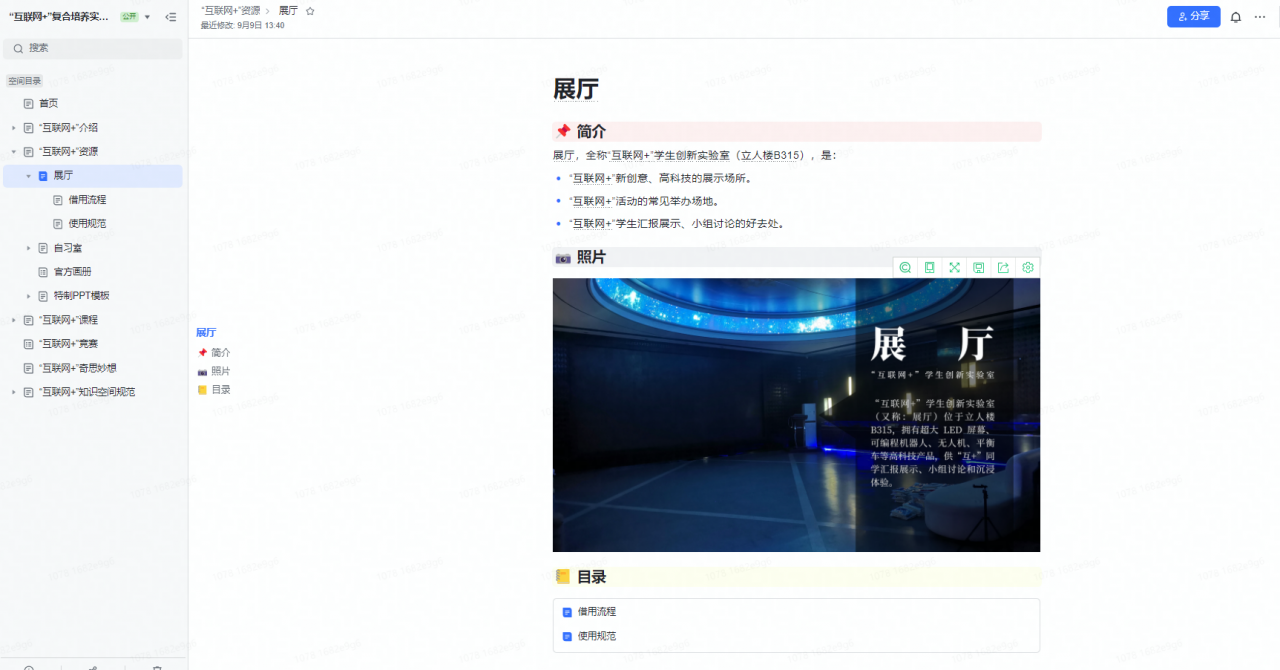Open the 借用流程 link in 目录 section
Image resolution: width=1280 pixels, height=670 pixels.
point(596,612)
